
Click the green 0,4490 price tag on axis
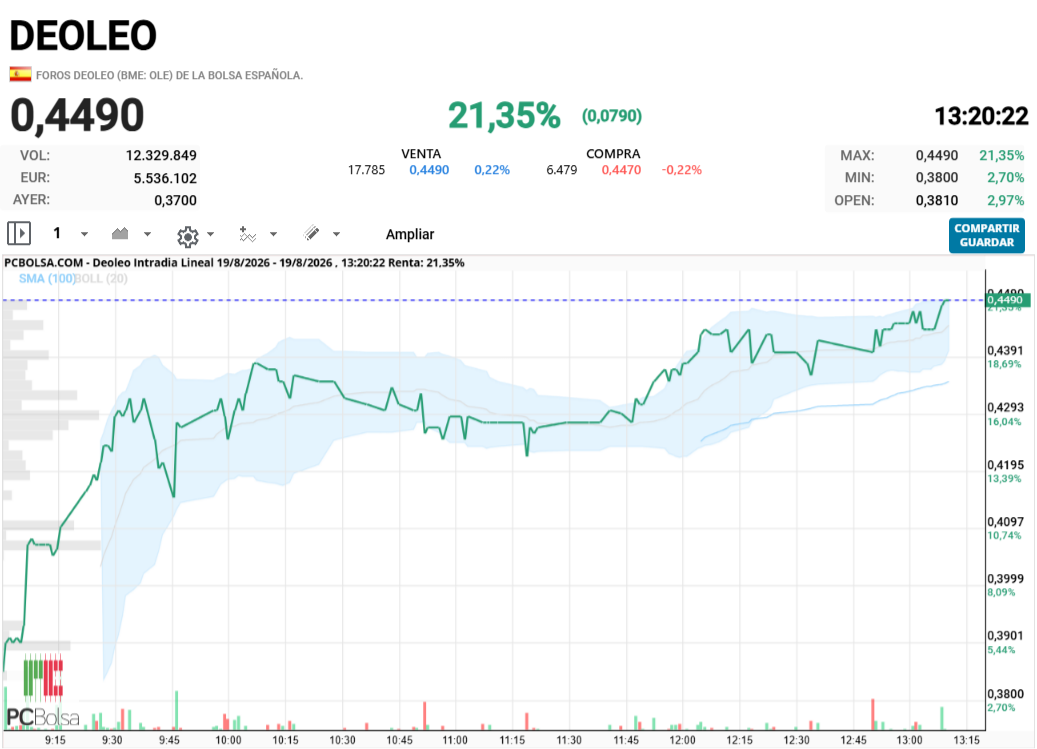[1007, 300]
